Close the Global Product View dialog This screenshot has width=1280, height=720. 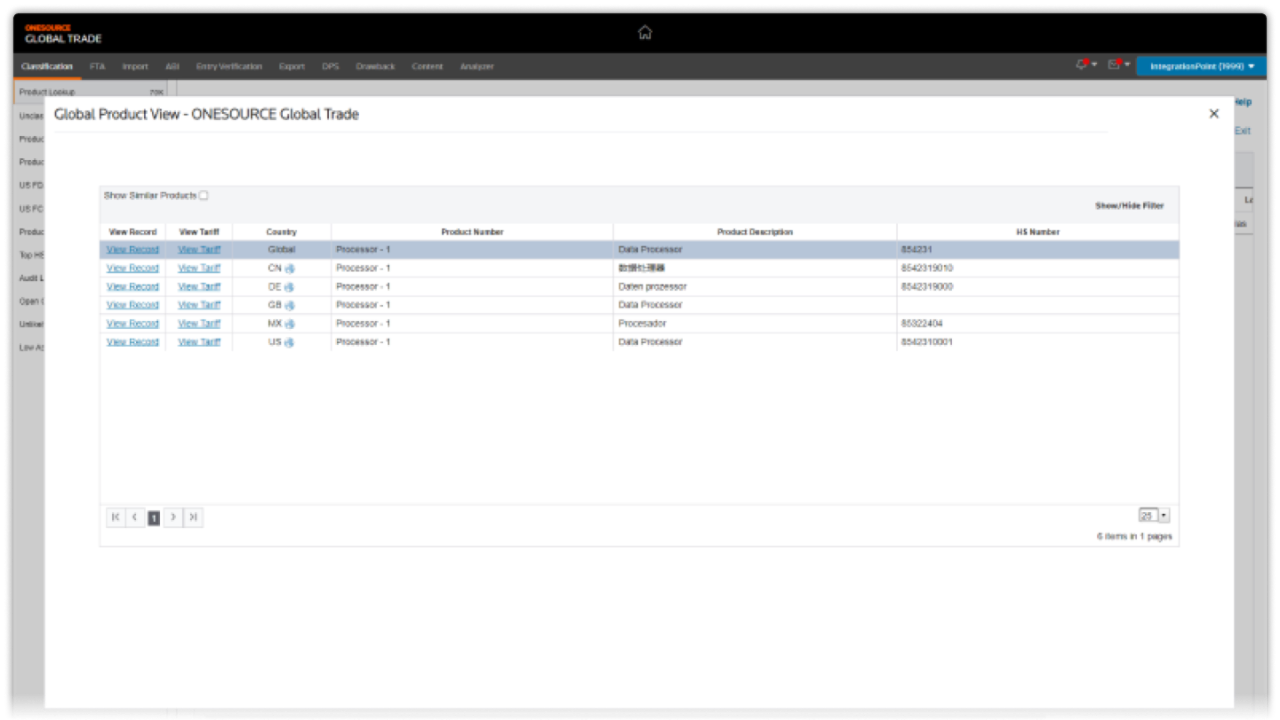coord(1214,114)
